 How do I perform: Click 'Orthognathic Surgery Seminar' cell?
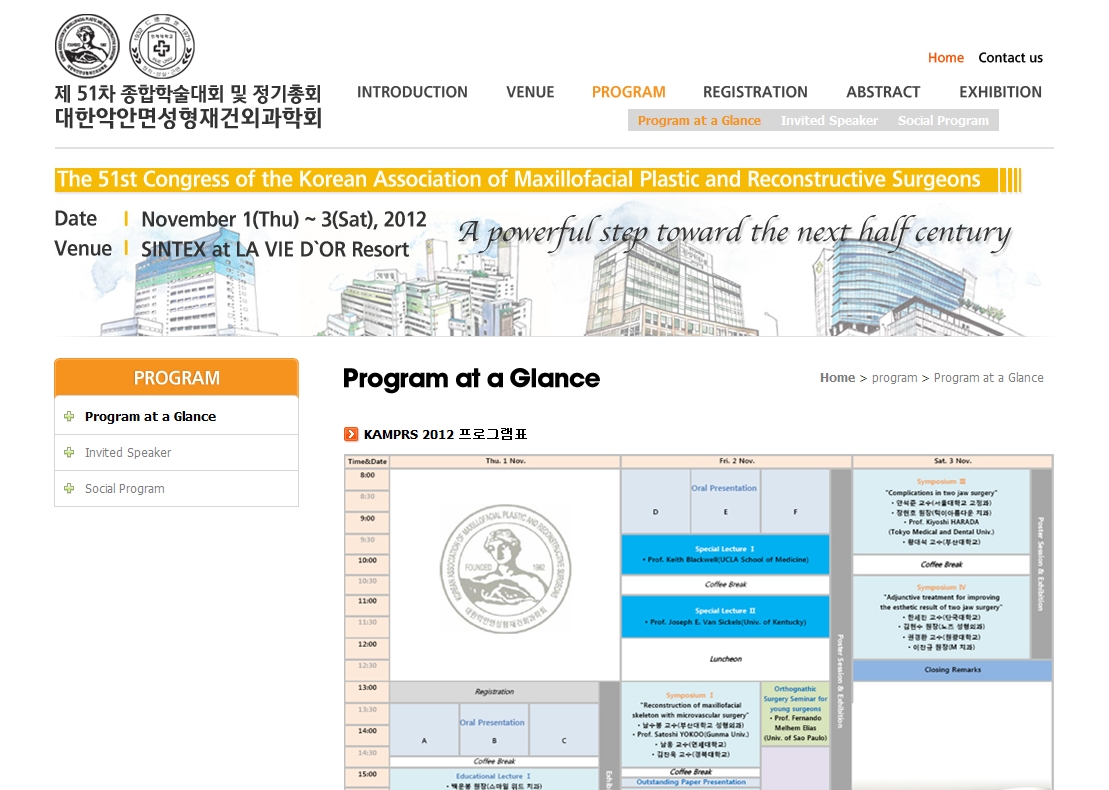(795, 713)
